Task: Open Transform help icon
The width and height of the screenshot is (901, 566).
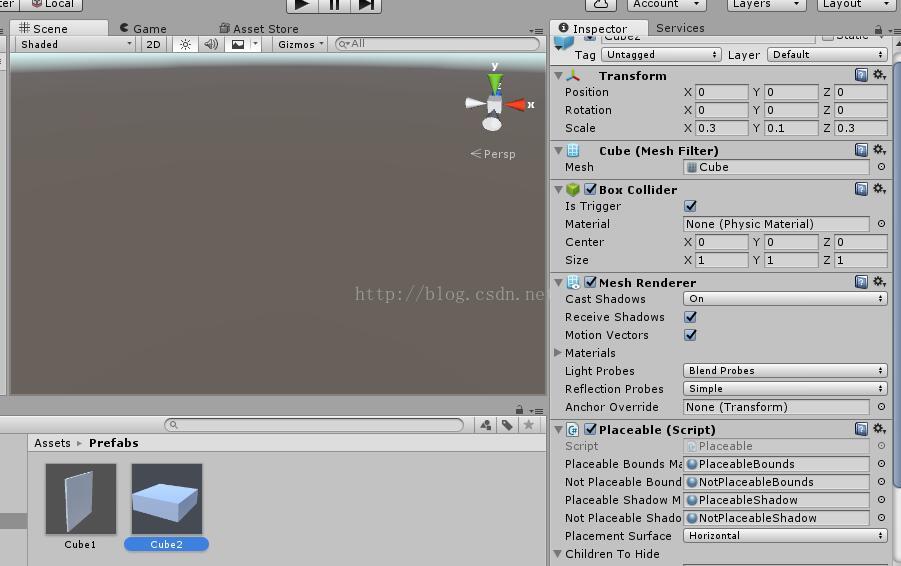Action: 861,75
